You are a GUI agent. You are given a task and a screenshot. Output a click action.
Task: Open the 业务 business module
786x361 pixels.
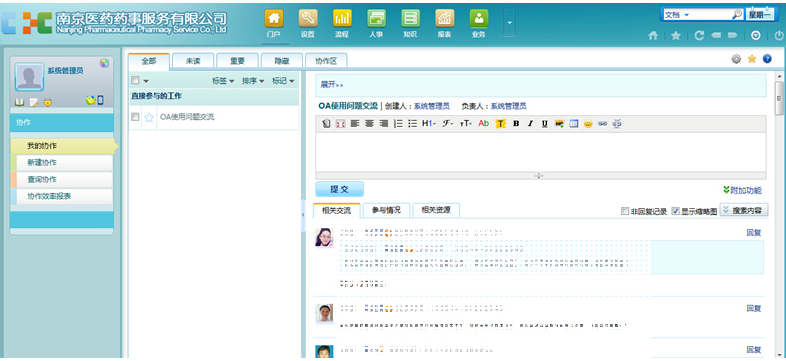click(478, 24)
